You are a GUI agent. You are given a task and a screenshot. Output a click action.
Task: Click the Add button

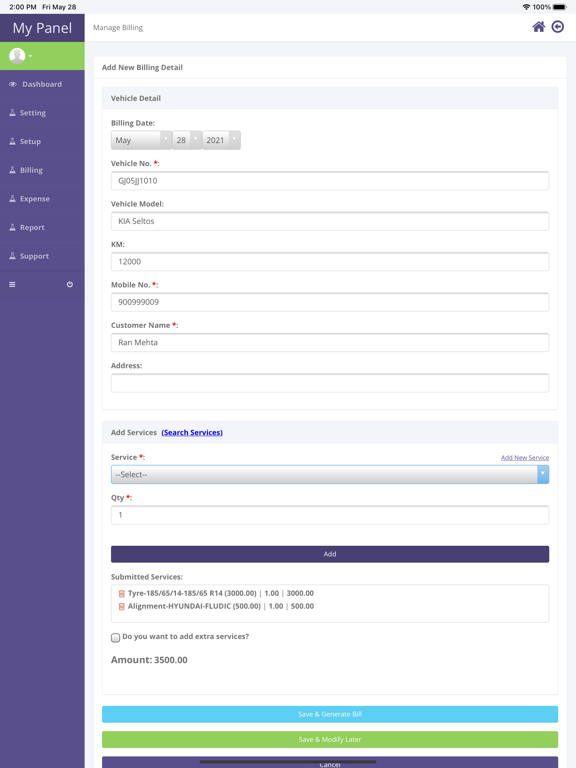point(330,554)
